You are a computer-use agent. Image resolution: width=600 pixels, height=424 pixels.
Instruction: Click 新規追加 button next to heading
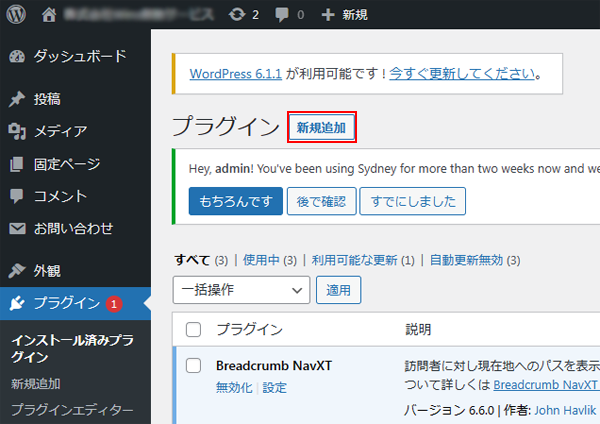321,127
